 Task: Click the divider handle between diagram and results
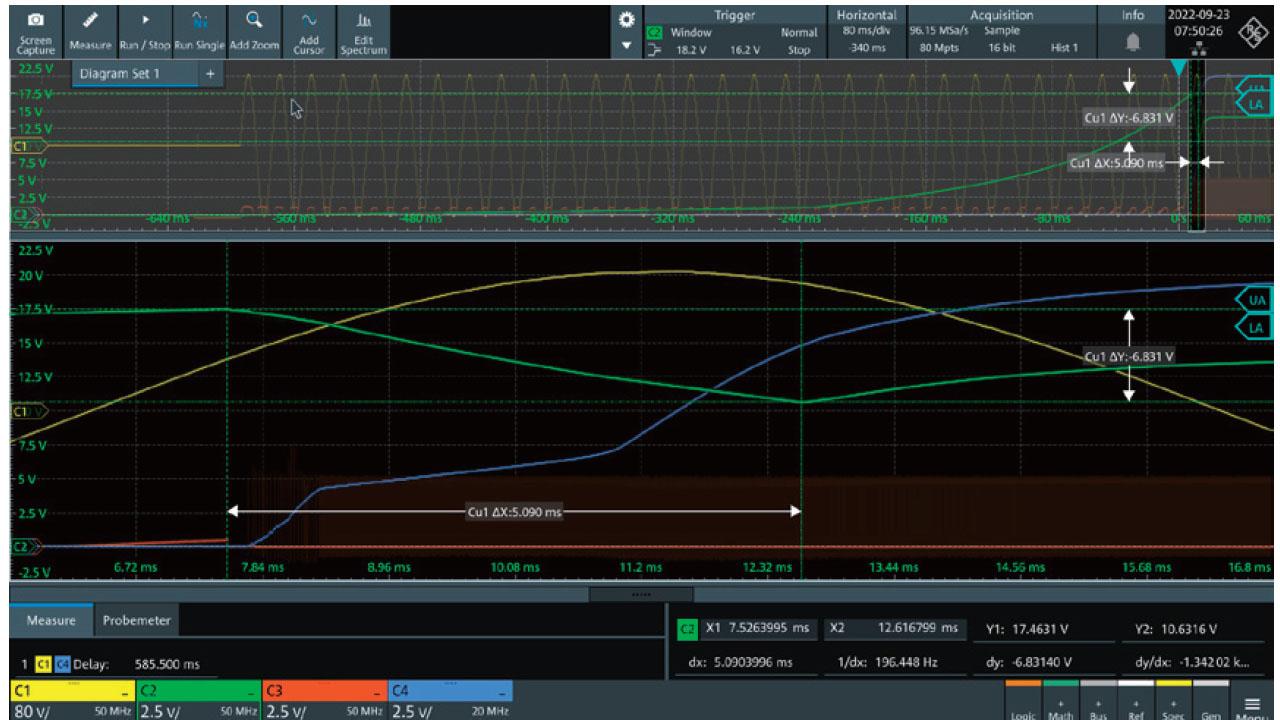pyautogui.click(x=640, y=593)
